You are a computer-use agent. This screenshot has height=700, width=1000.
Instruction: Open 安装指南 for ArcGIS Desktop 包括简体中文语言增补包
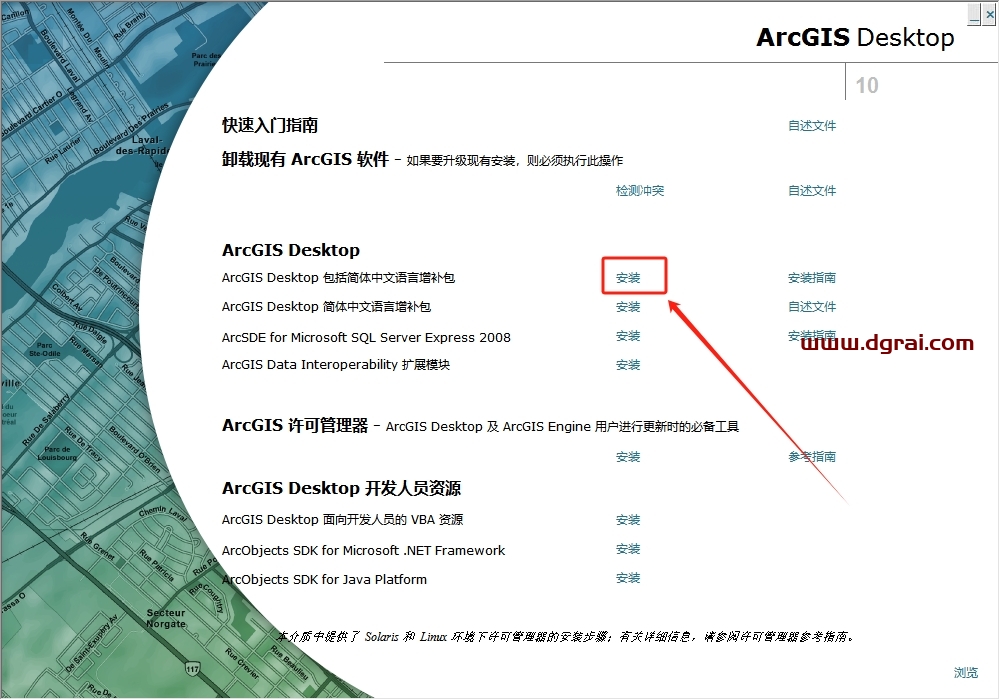pyautogui.click(x=812, y=278)
